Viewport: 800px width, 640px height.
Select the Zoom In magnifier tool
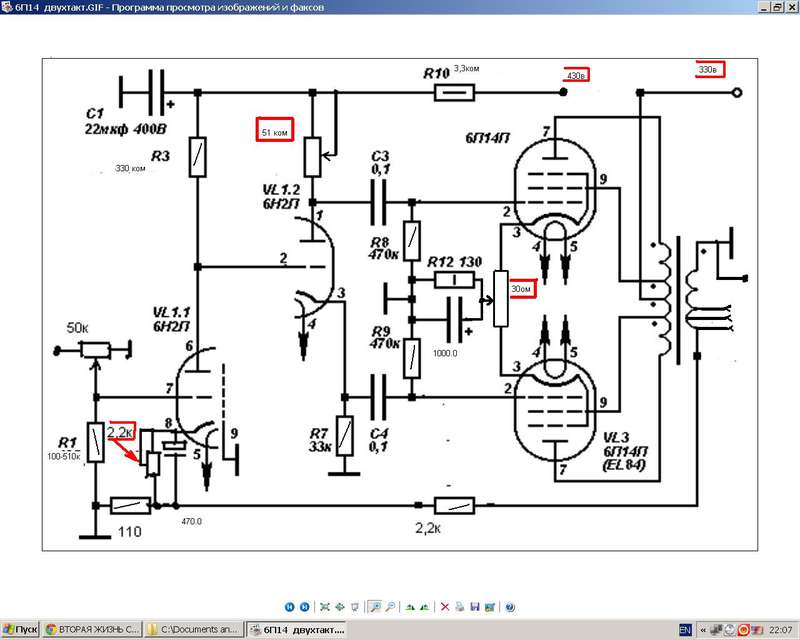373,607
